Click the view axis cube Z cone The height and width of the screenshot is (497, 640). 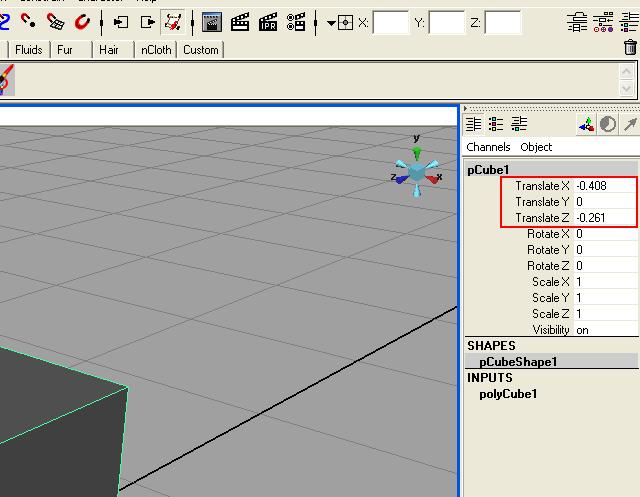pos(401,179)
